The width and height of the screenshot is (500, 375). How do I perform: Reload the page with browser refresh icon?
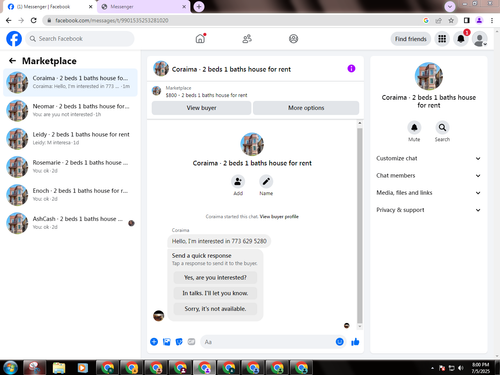pos(34,20)
